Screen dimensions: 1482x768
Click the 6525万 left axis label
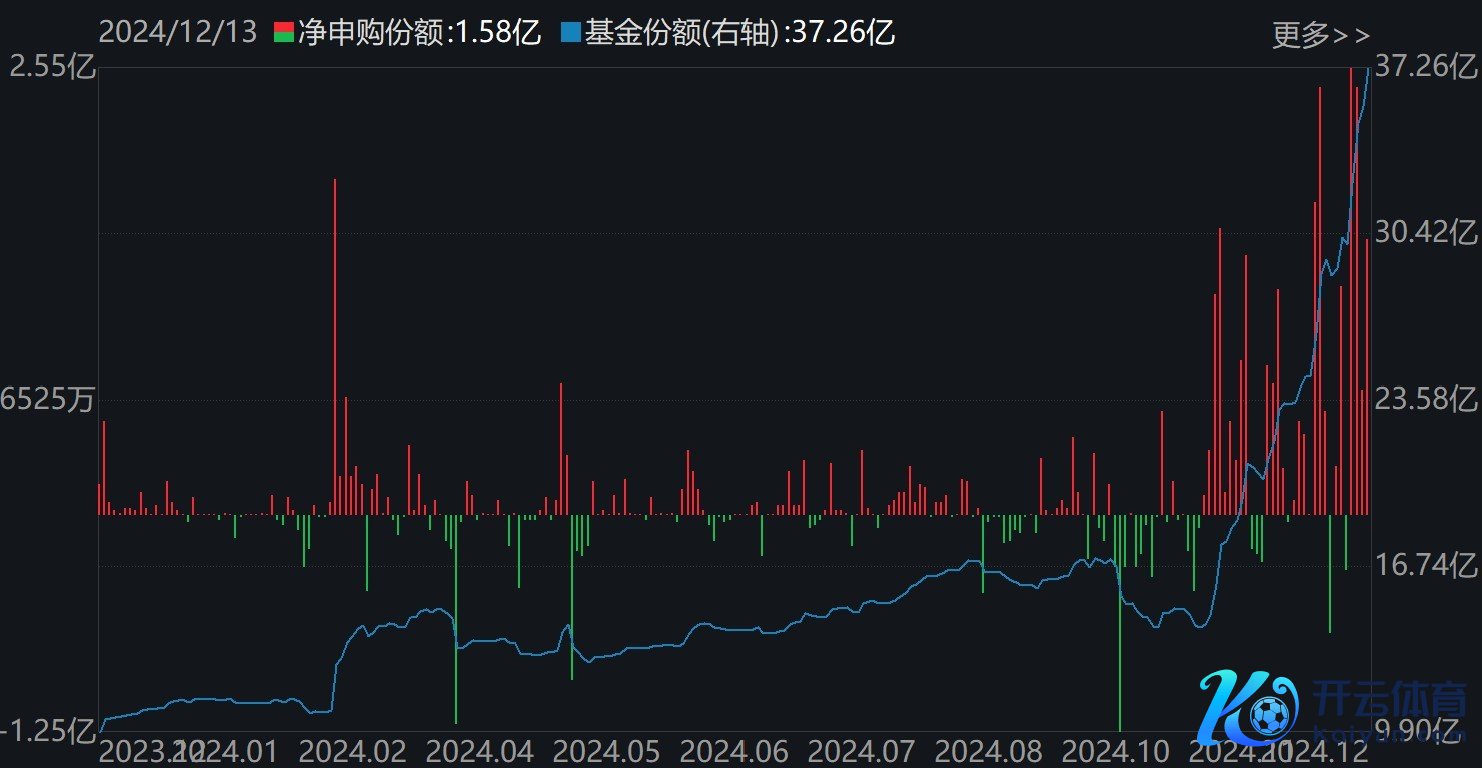click(x=48, y=400)
